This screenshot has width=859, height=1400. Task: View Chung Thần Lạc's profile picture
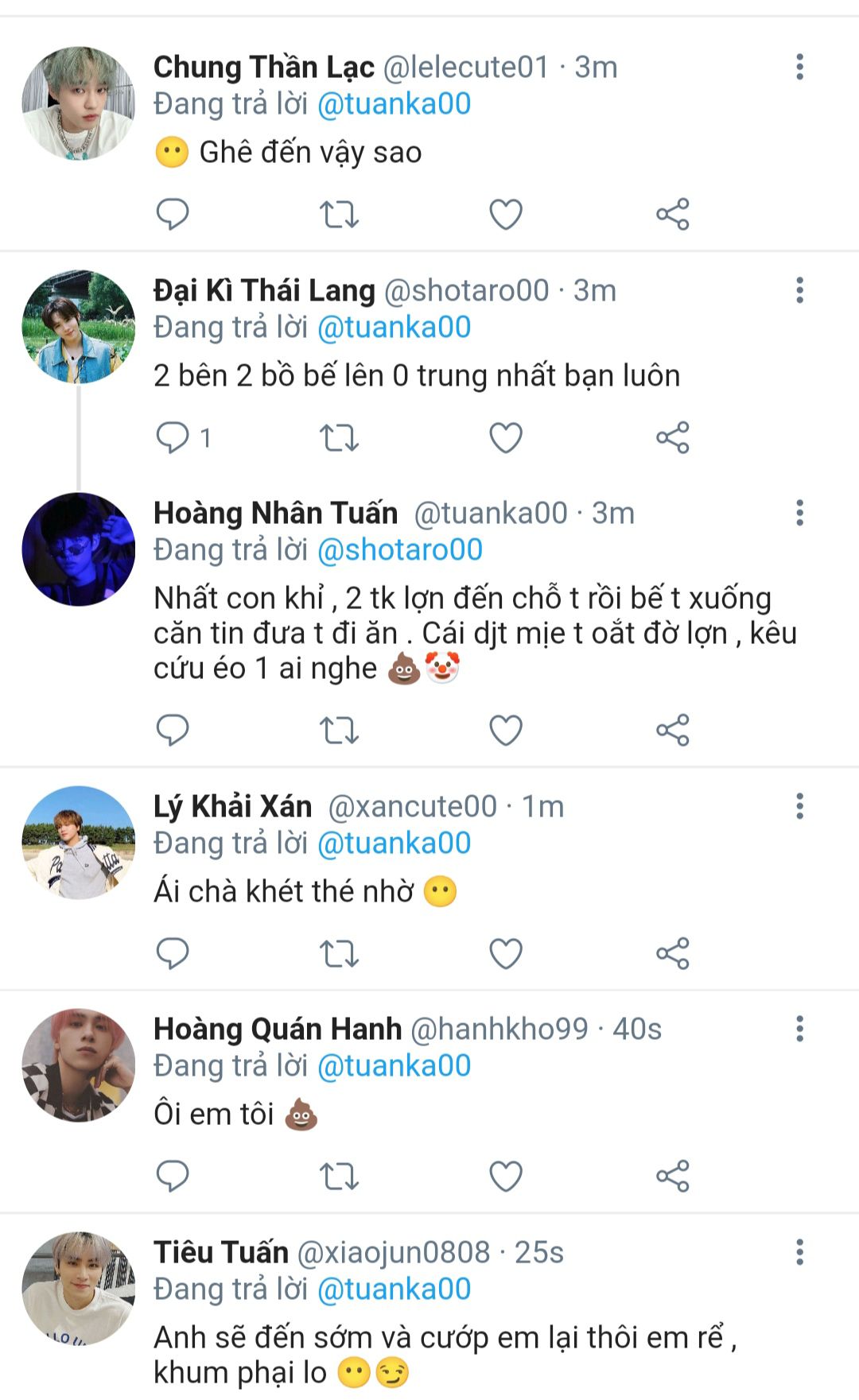click(78, 103)
